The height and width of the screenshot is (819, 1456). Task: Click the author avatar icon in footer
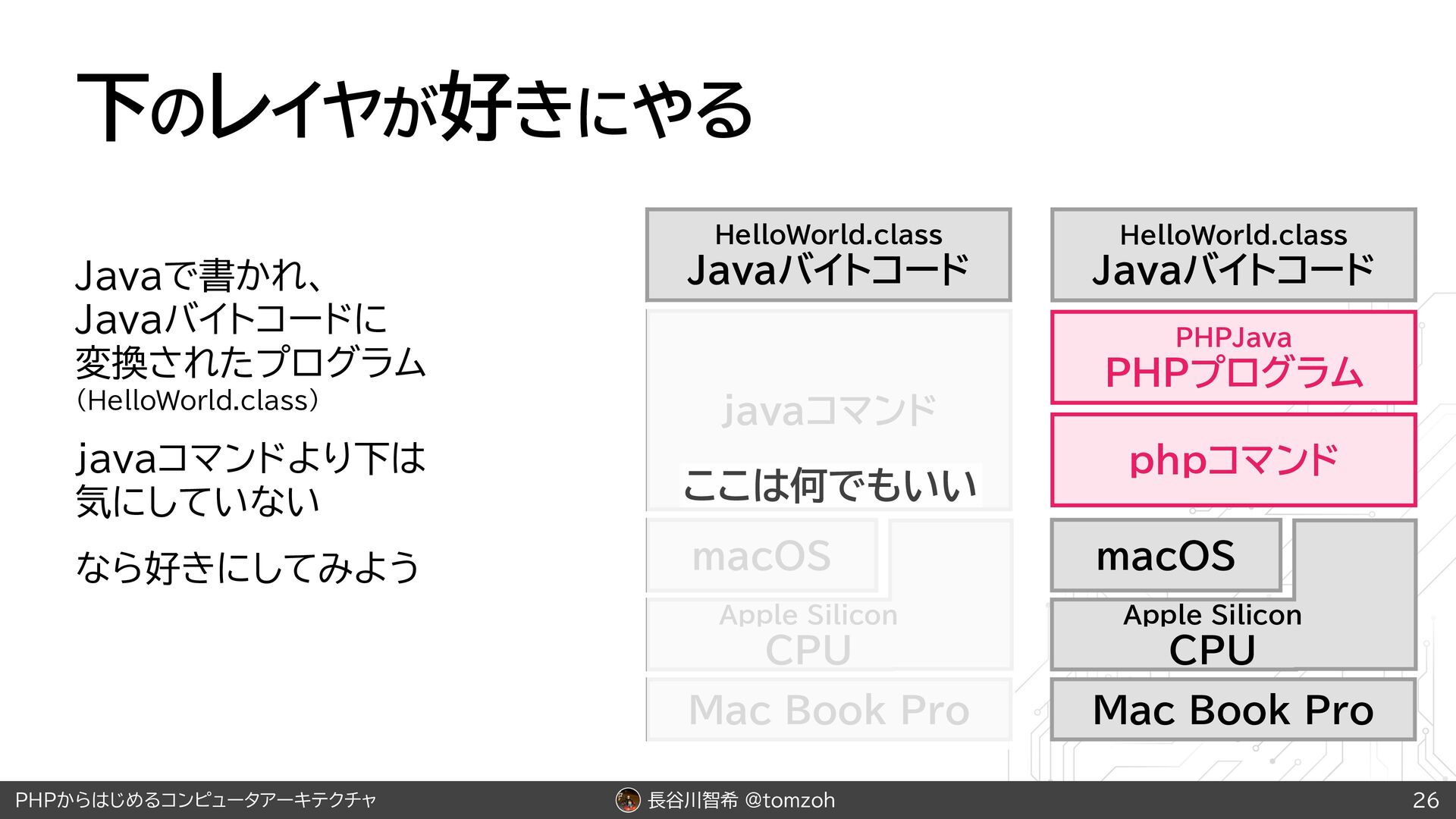[x=628, y=799]
